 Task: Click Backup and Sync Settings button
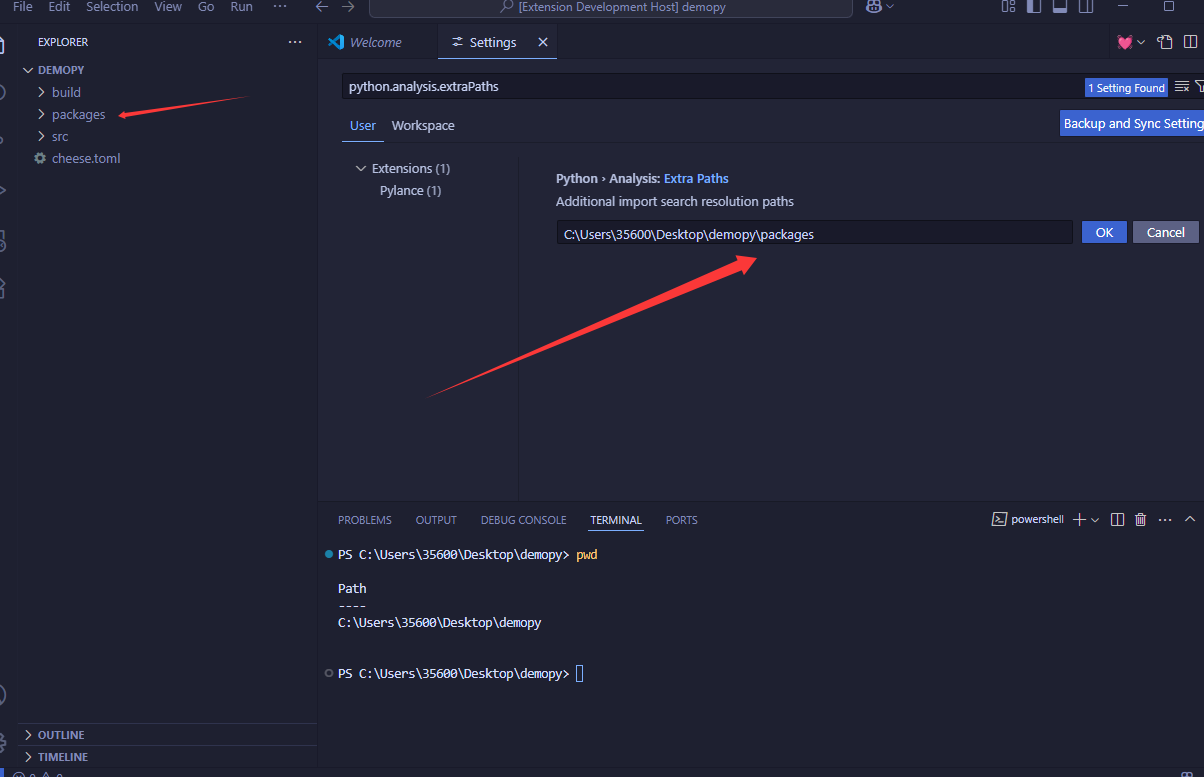pos(1132,123)
